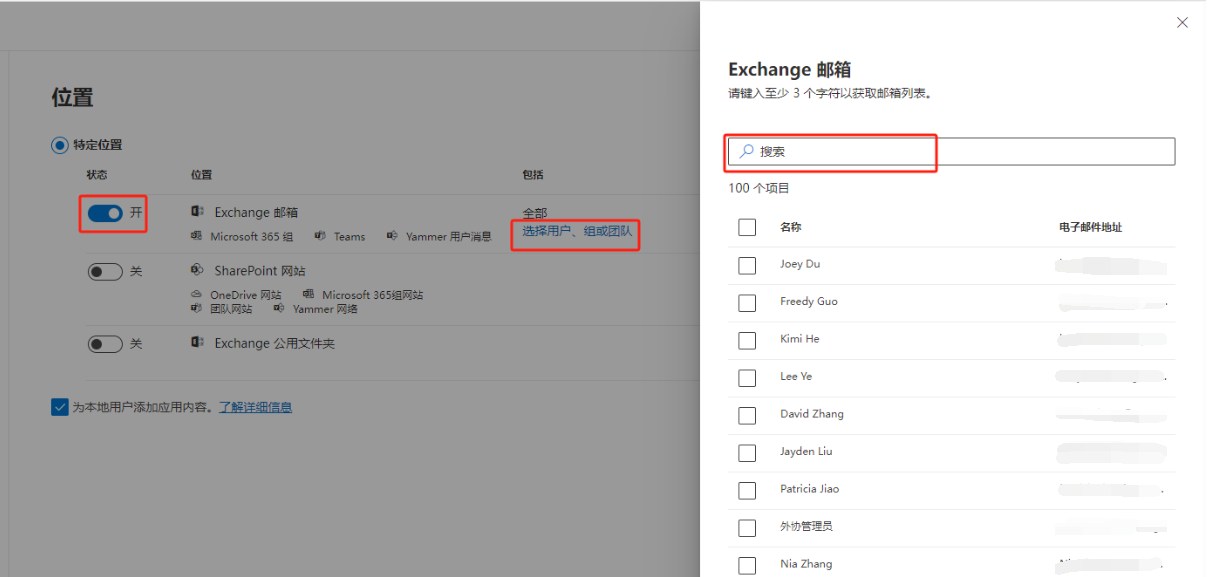The image size is (1208, 577).
Task: Click the SharePoint 网站 location icon
Action: (x=197, y=270)
